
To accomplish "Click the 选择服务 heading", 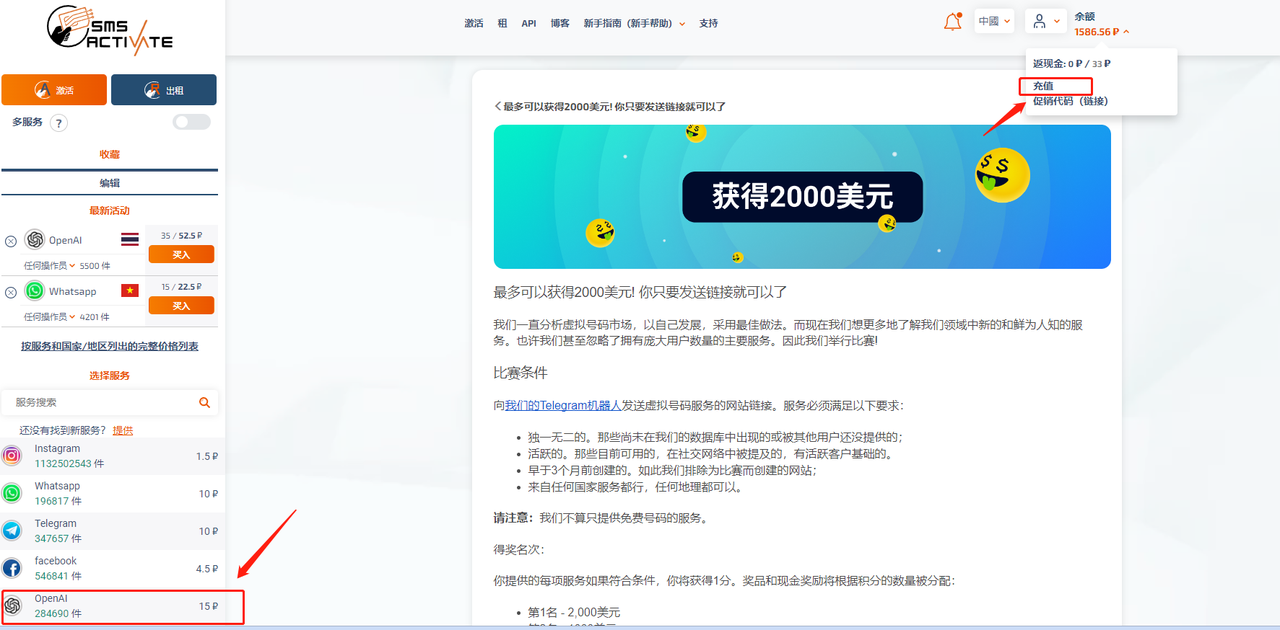I will point(109,376).
